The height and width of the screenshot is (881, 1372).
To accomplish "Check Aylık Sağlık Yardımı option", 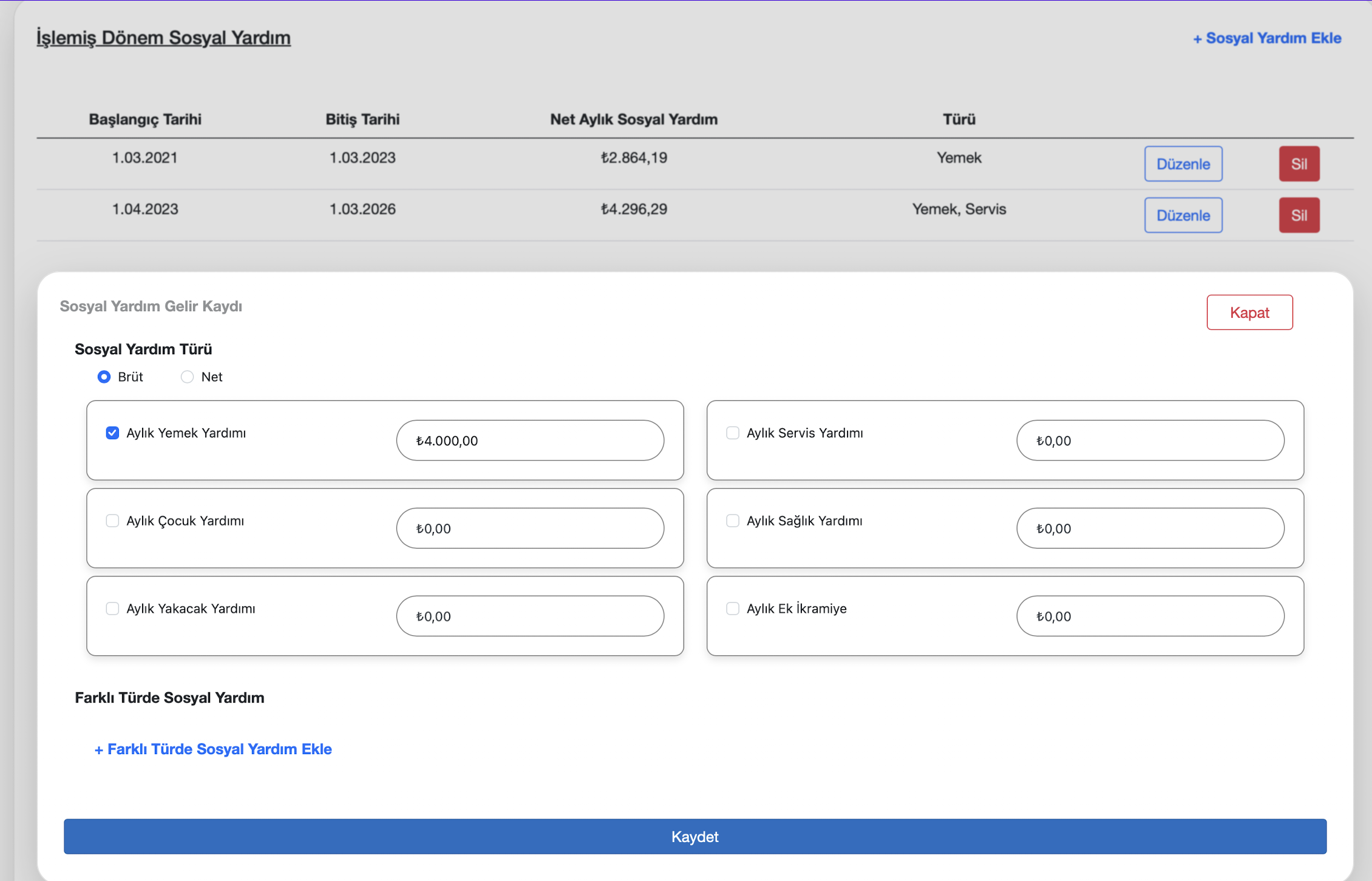I will tap(733, 521).
